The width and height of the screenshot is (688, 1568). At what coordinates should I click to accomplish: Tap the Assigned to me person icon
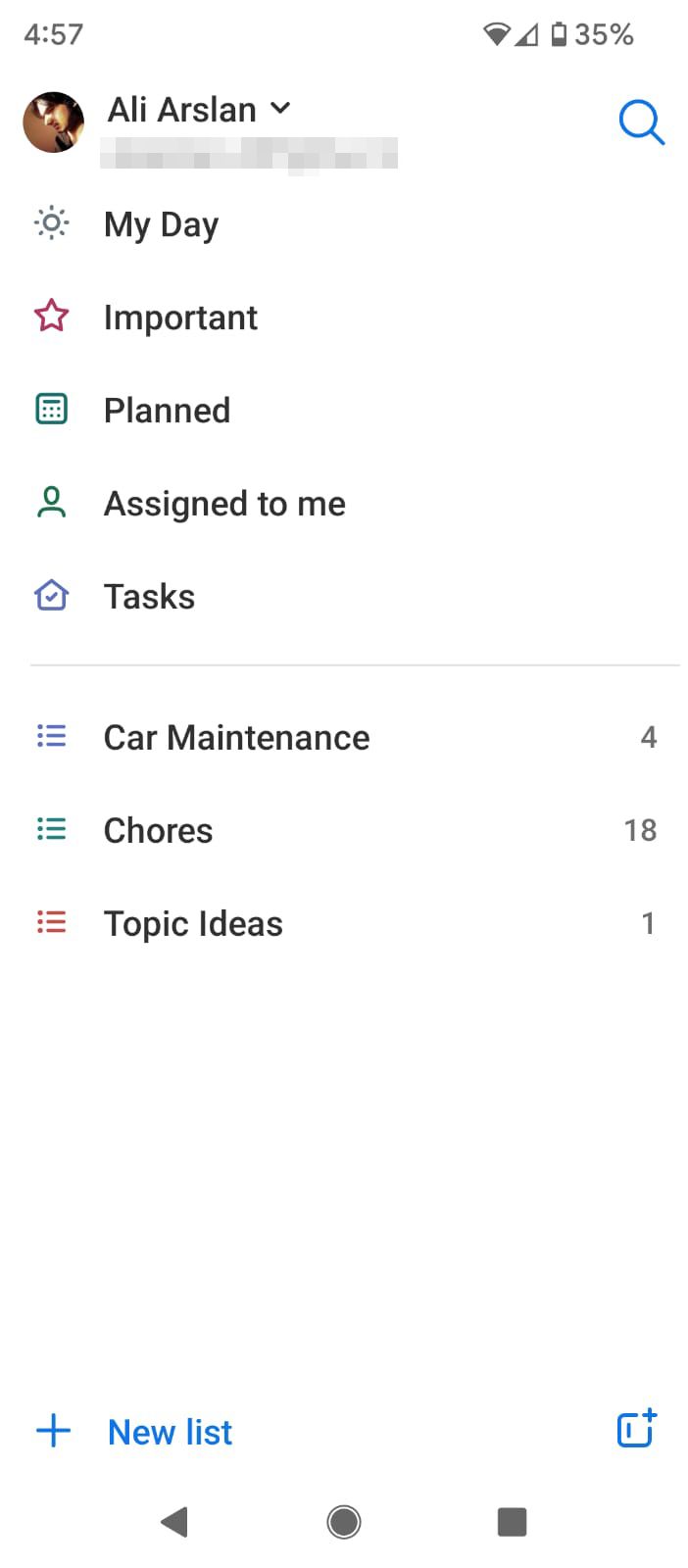(x=51, y=503)
